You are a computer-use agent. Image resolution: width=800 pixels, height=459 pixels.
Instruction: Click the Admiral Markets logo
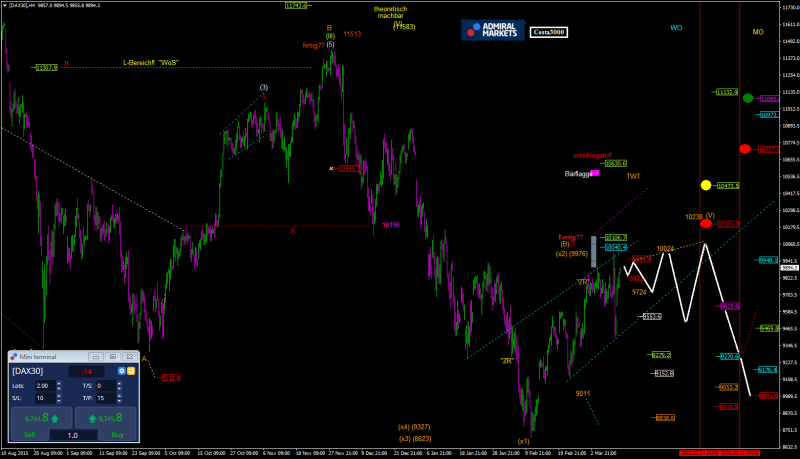pyautogui.click(x=492, y=30)
